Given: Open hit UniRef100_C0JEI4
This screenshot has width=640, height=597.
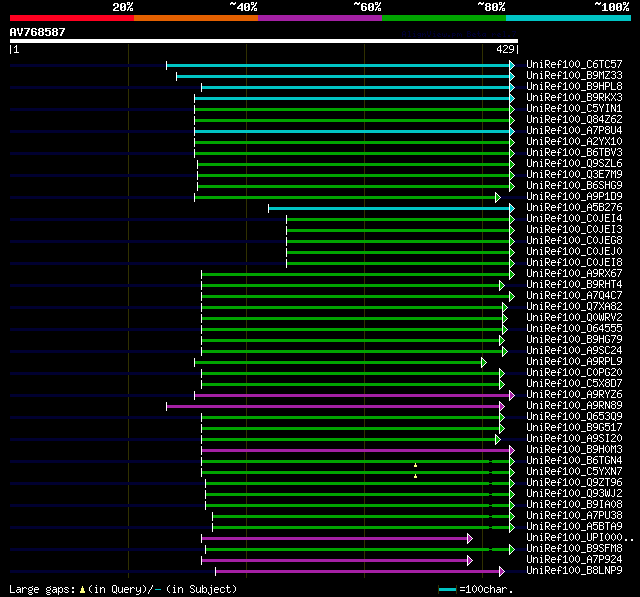Looking at the screenshot, I should click(574, 219).
